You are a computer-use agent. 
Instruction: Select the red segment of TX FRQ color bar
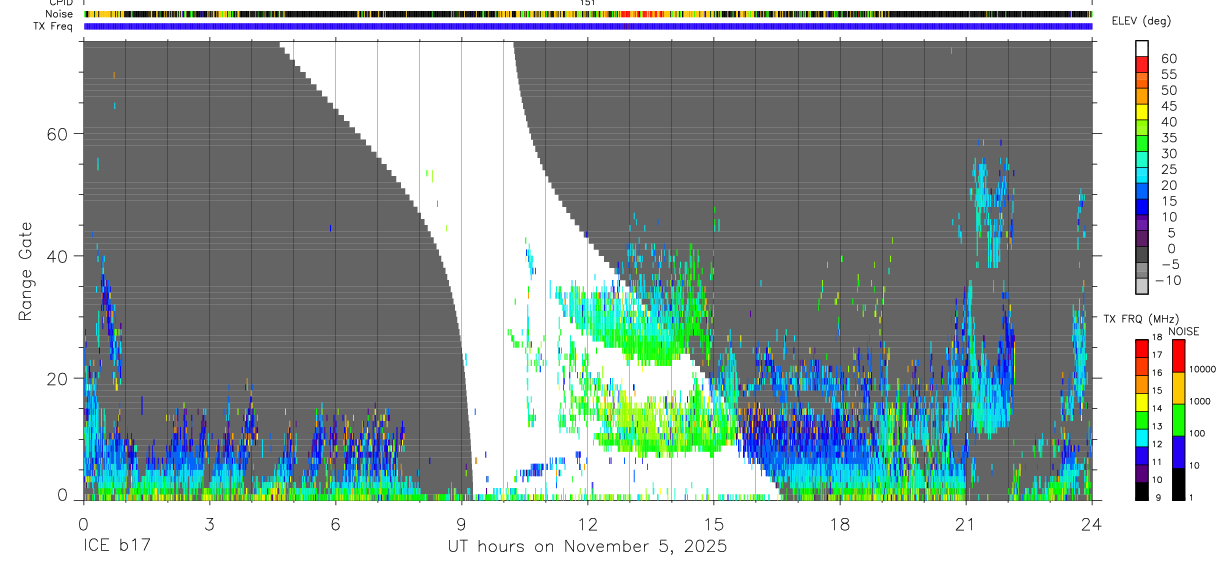[1142, 349]
